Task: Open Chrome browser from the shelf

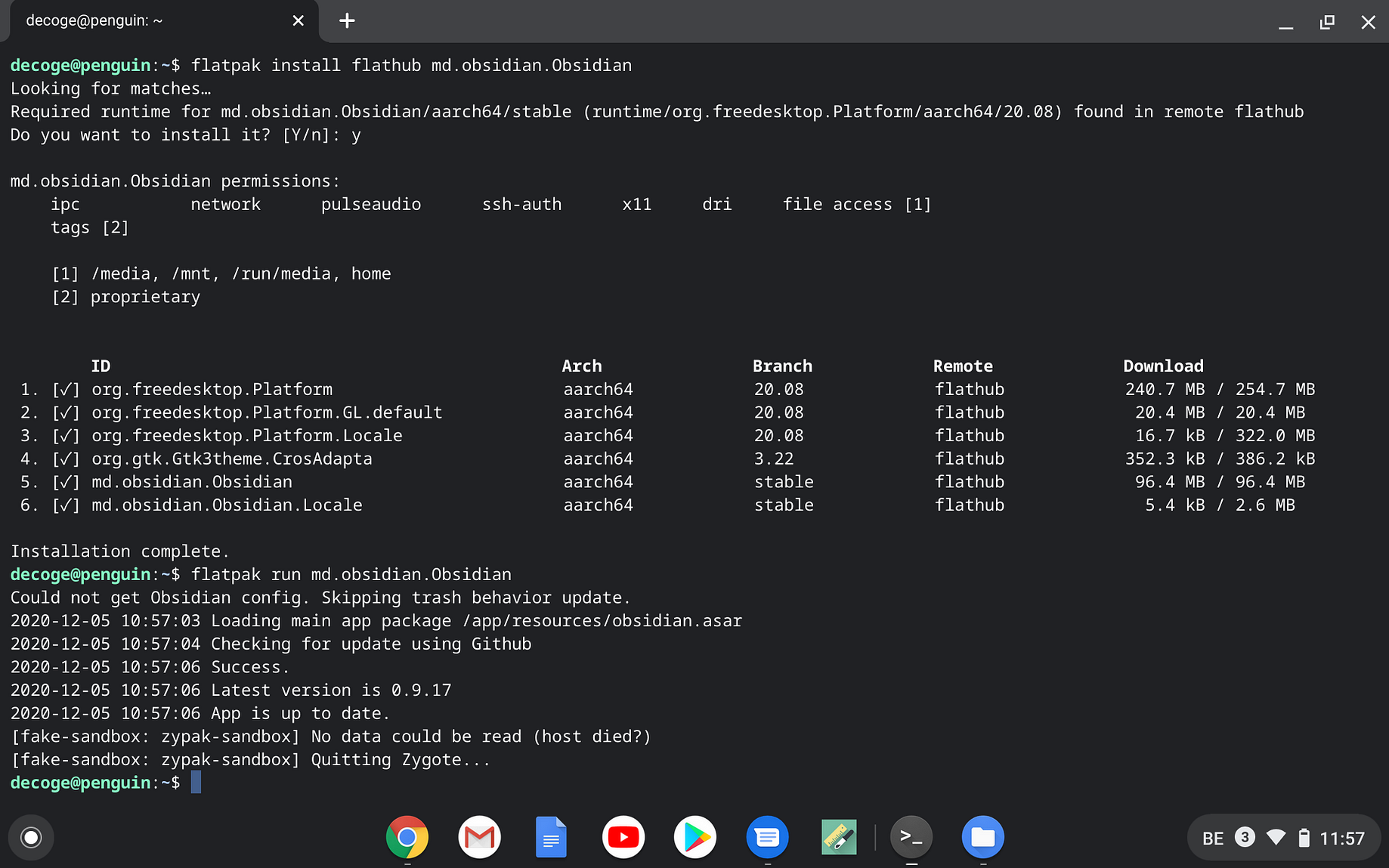Action: [407, 837]
